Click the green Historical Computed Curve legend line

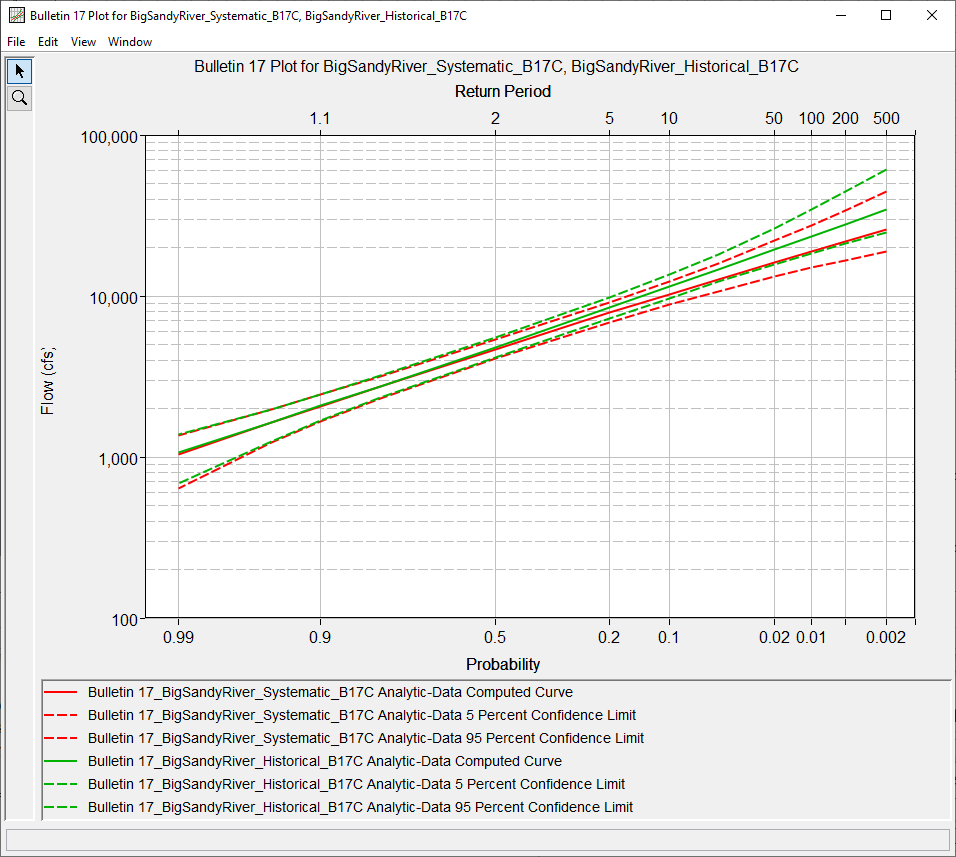(61, 761)
